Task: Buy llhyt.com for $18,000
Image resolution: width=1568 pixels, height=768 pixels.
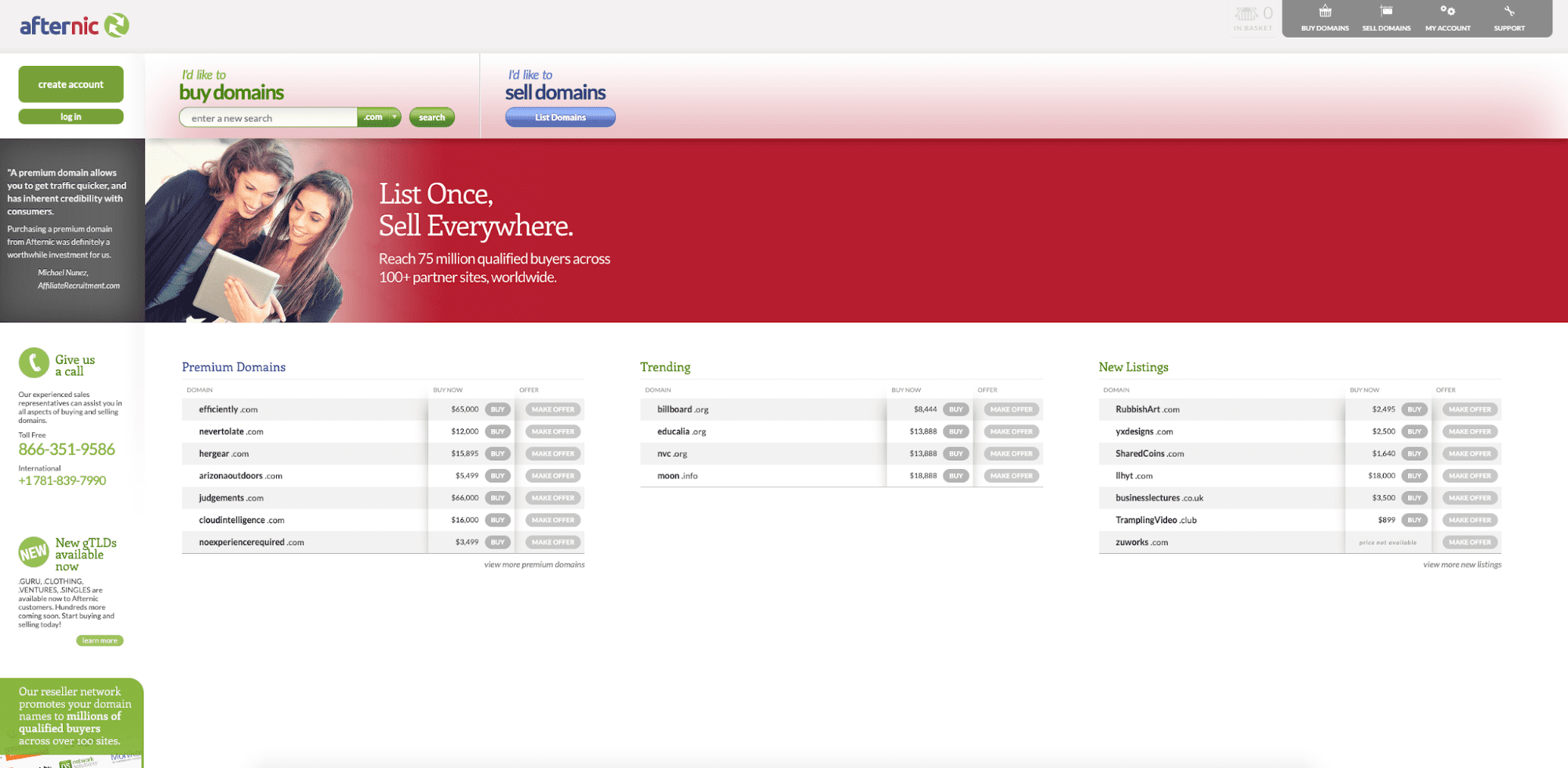Action: [1414, 475]
